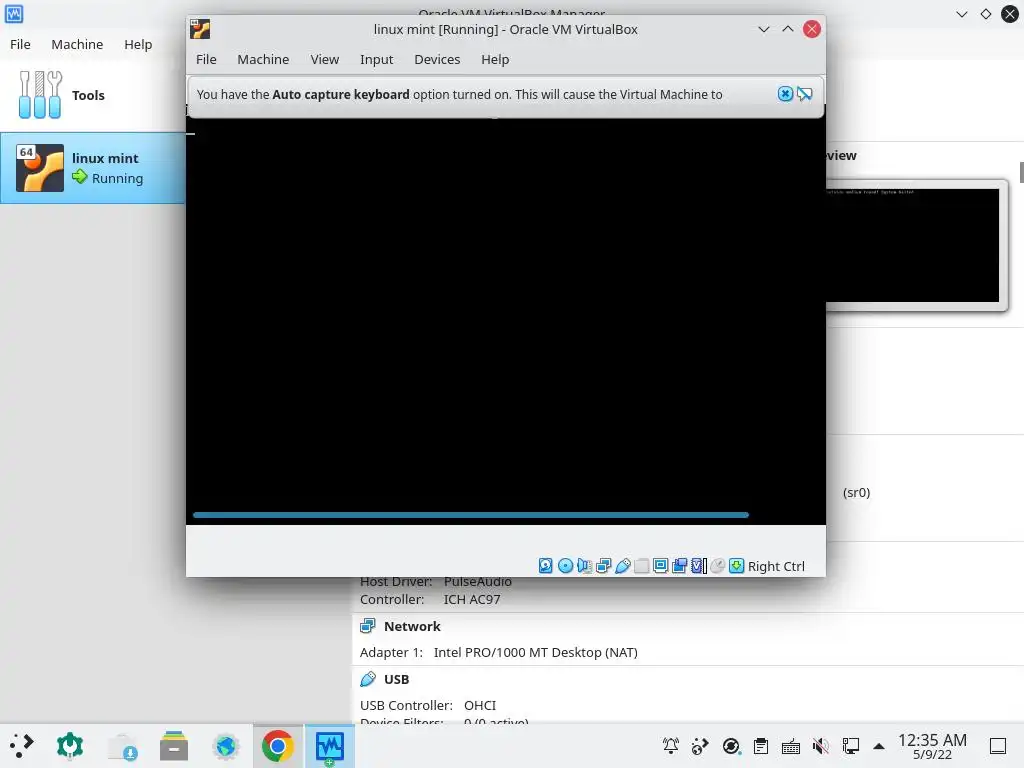Viewport: 1024px width, 768px height.
Task: Dismiss the Auto capture keyboard notification
Action: (785, 94)
